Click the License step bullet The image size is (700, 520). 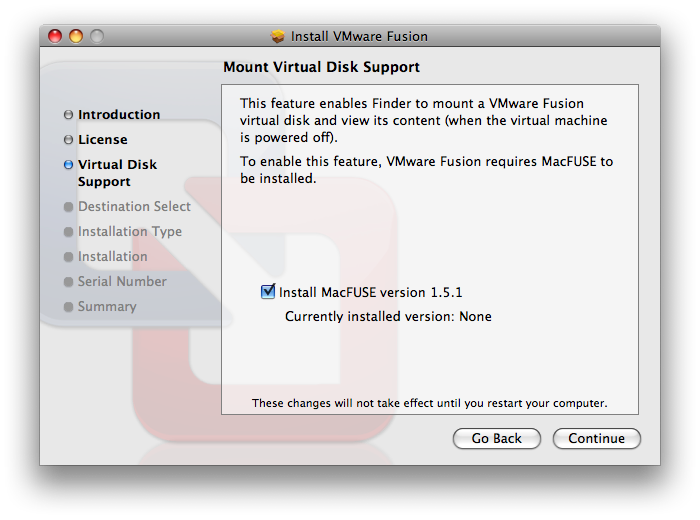[x=68, y=140]
